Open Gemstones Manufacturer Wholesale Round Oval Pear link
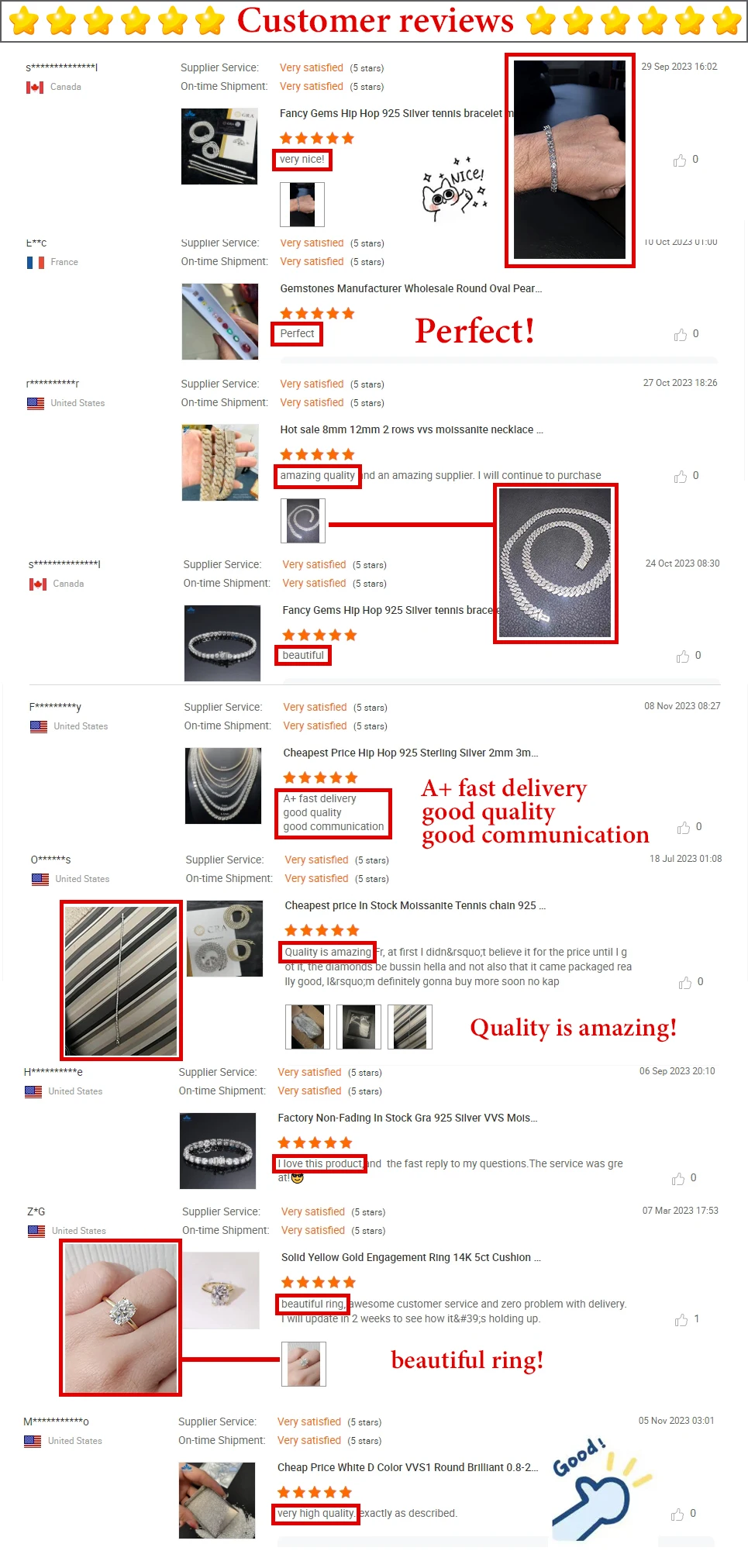 coord(411,288)
